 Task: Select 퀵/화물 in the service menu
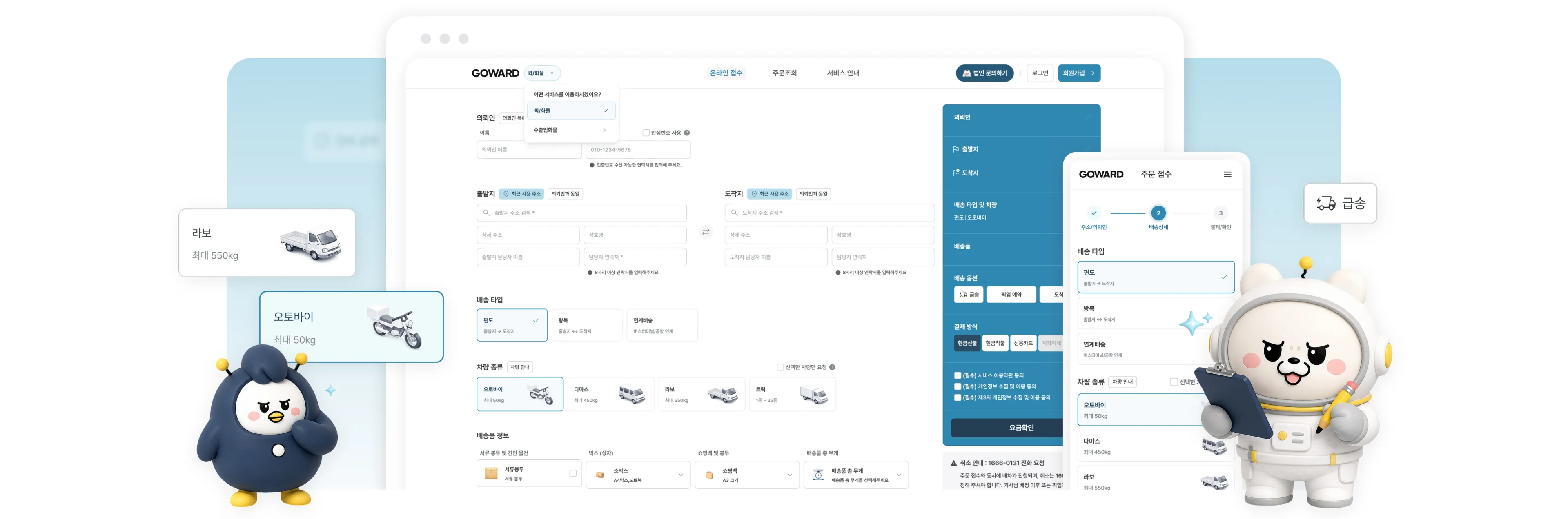[571, 111]
